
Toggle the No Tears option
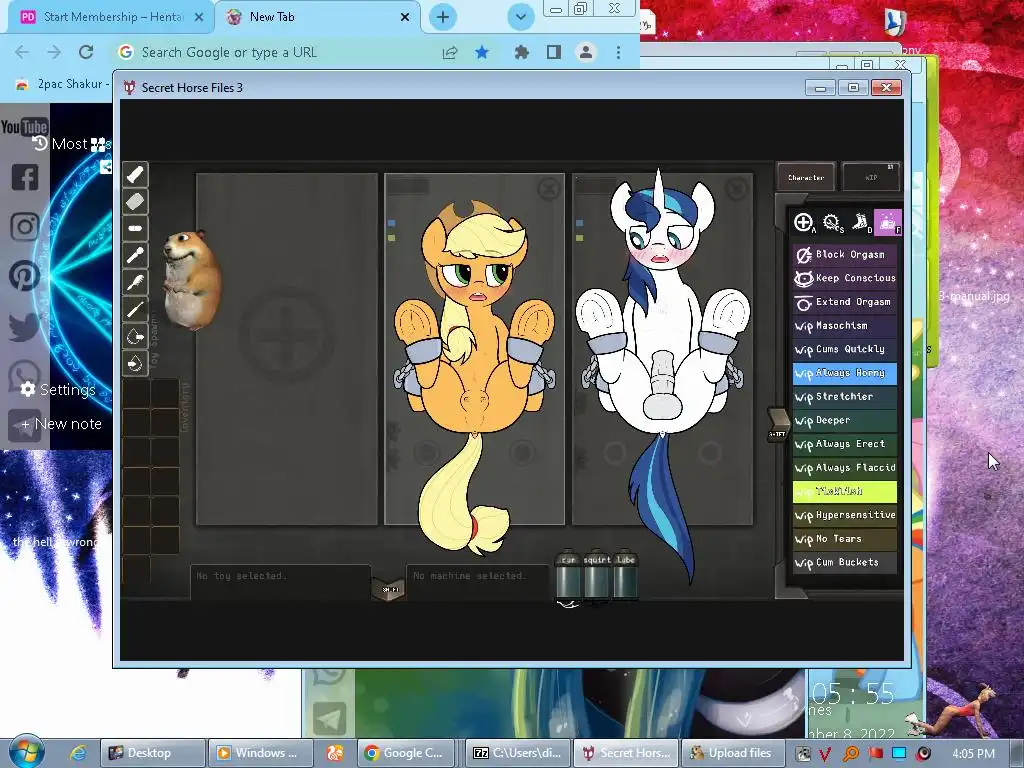point(844,539)
